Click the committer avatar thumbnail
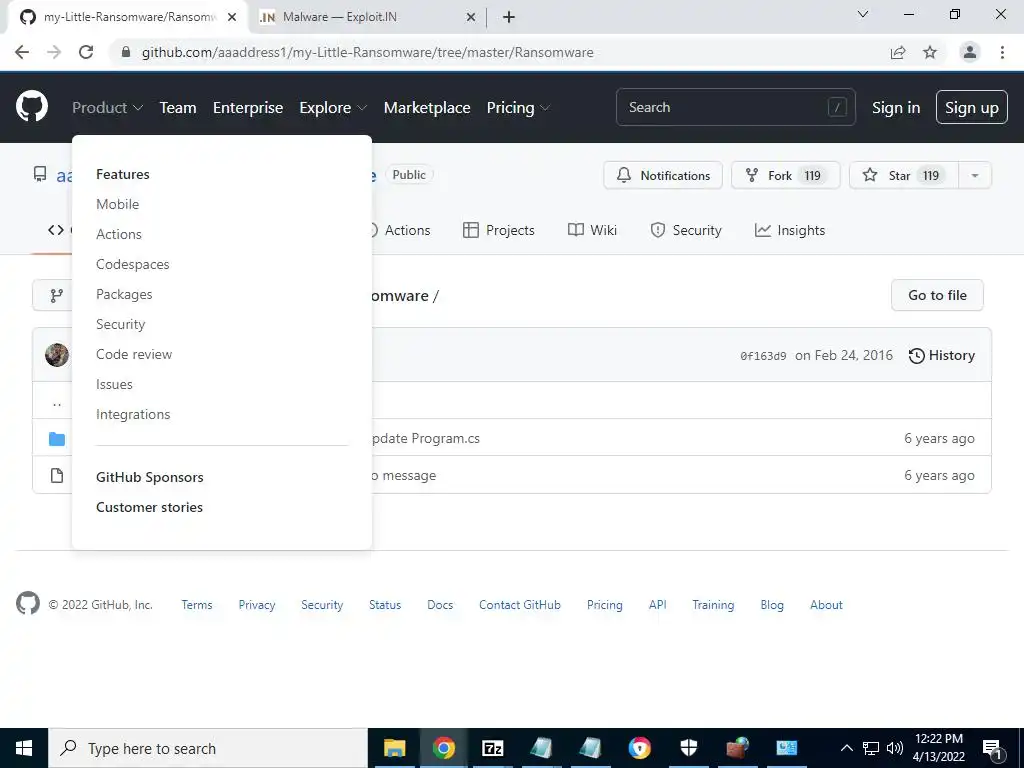 [57, 355]
